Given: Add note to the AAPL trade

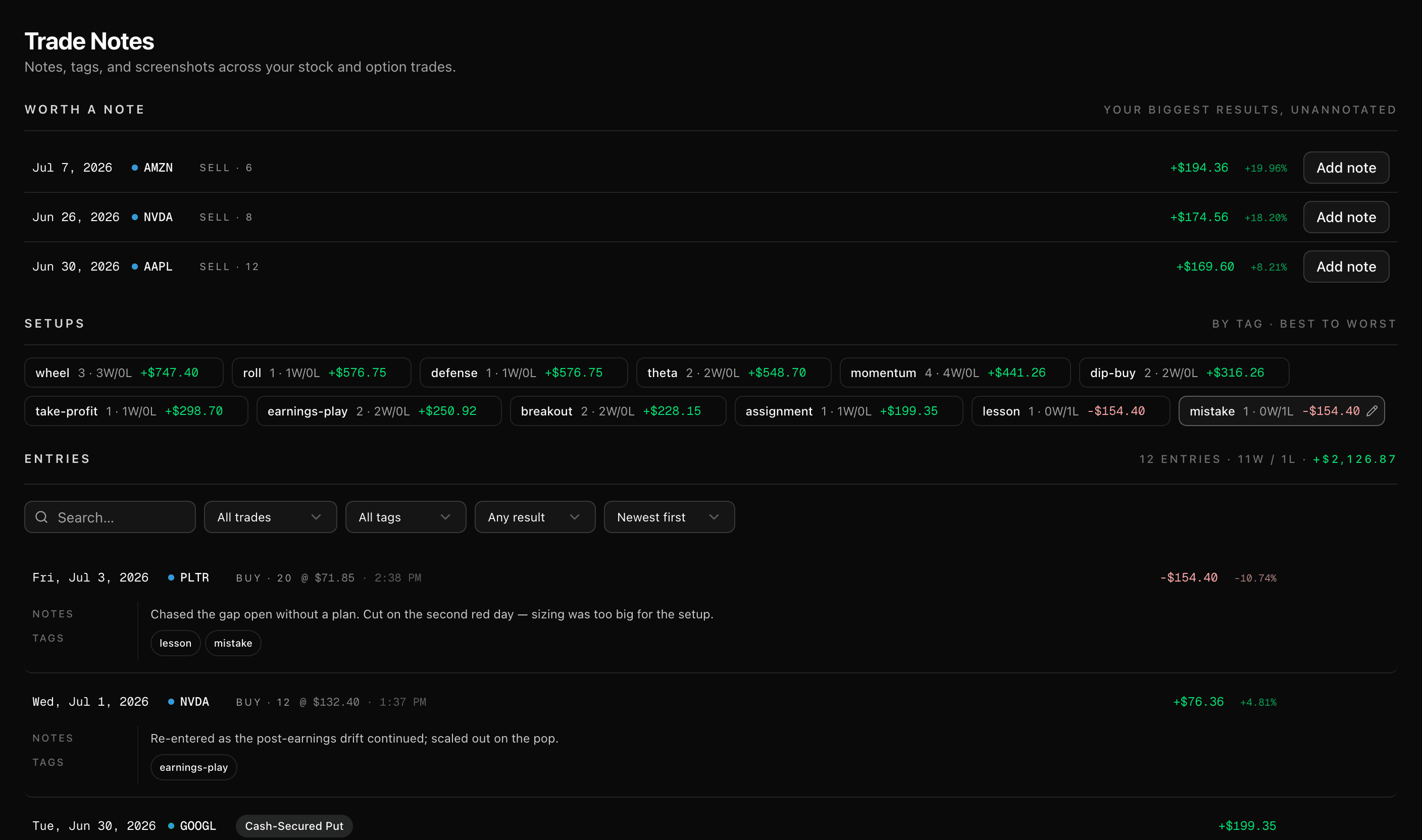Looking at the screenshot, I should (1346, 267).
